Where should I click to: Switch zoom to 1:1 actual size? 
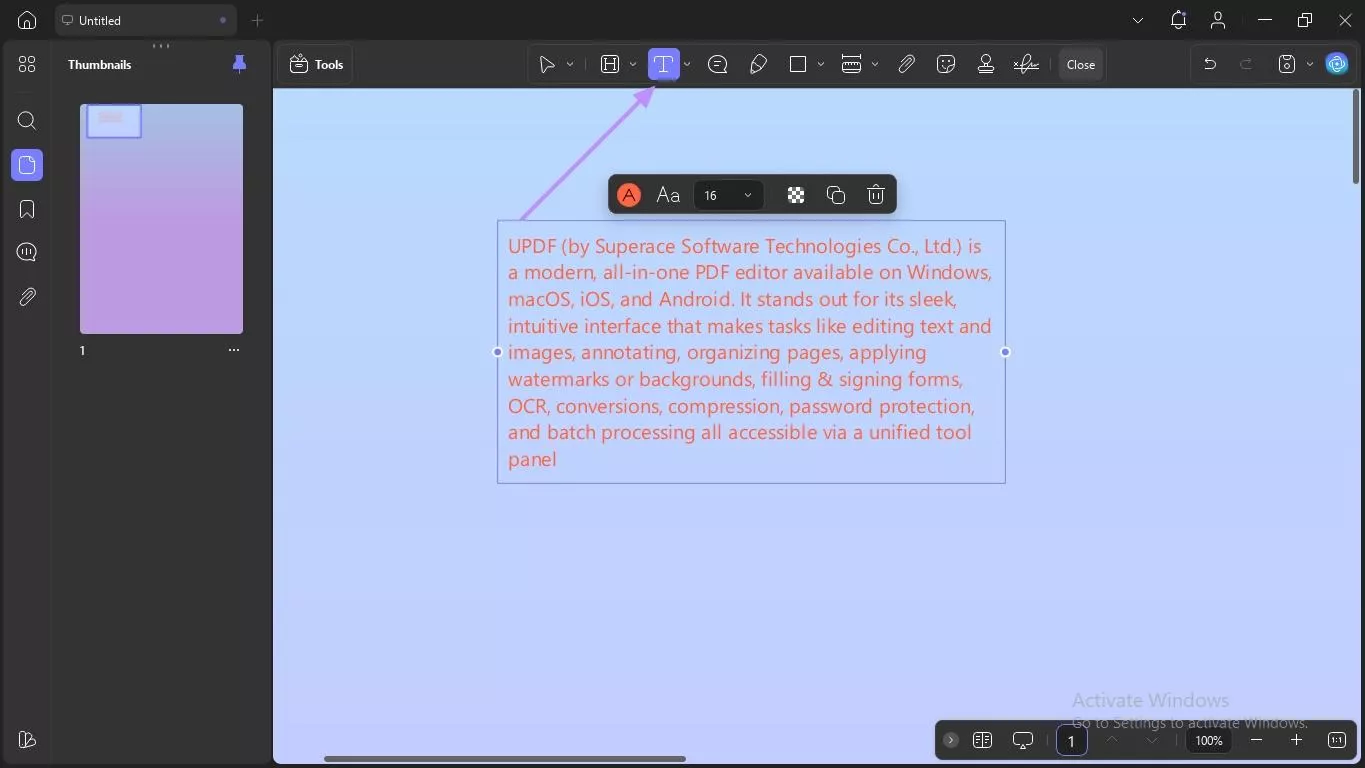[1337, 740]
